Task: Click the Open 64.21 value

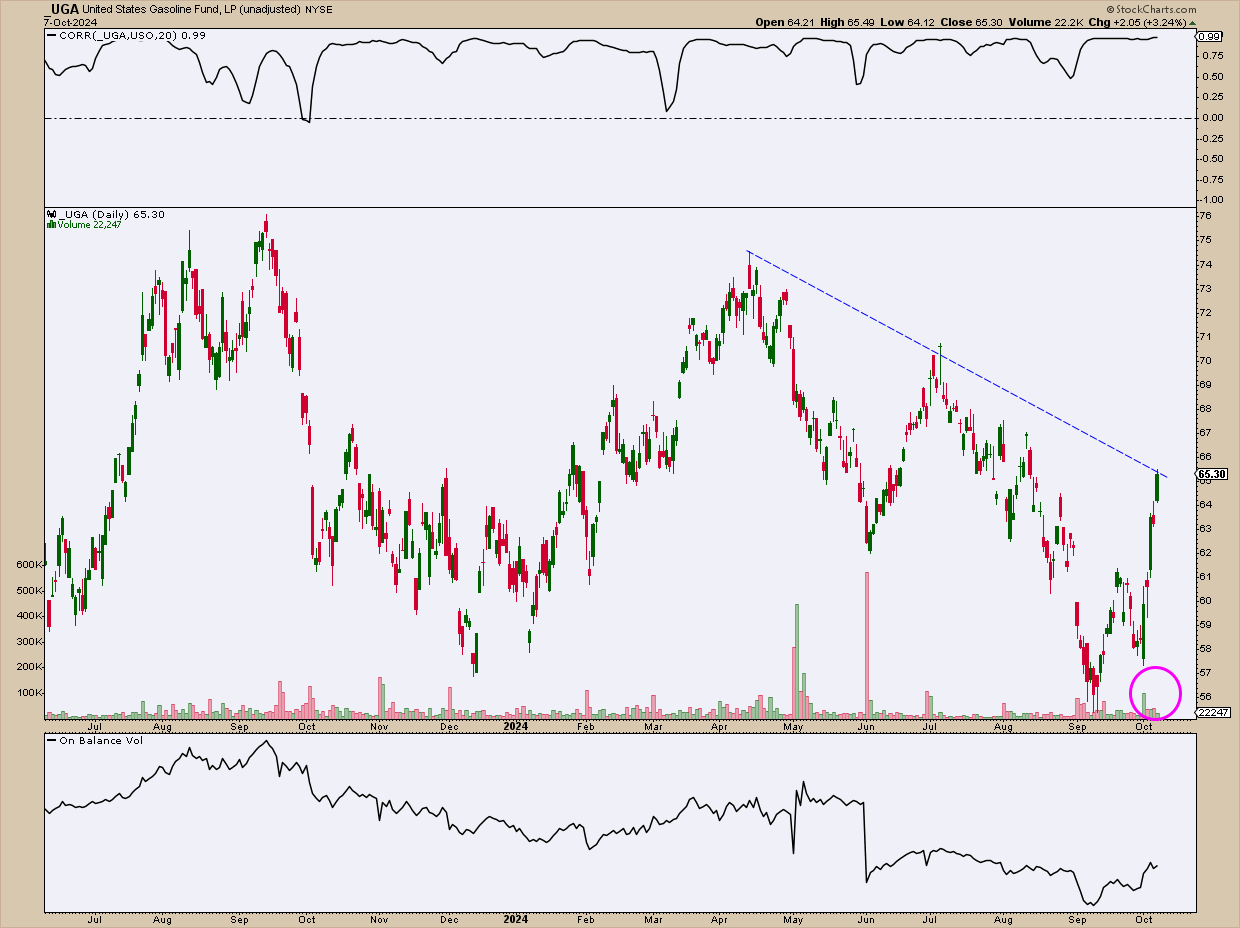Action: point(784,22)
